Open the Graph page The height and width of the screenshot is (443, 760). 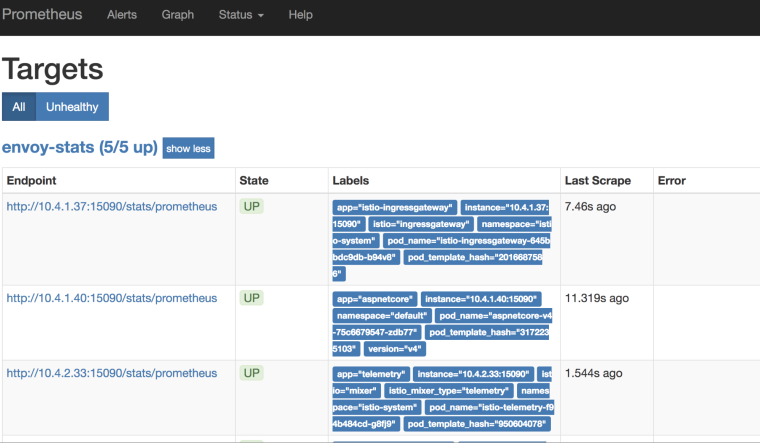[177, 15]
